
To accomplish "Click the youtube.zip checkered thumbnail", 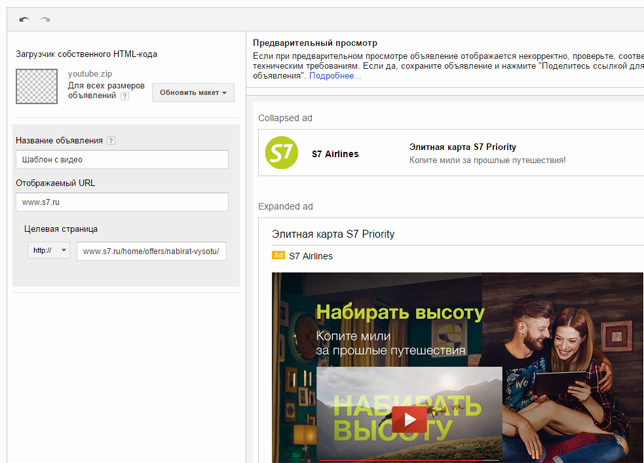I will coord(37,86).
